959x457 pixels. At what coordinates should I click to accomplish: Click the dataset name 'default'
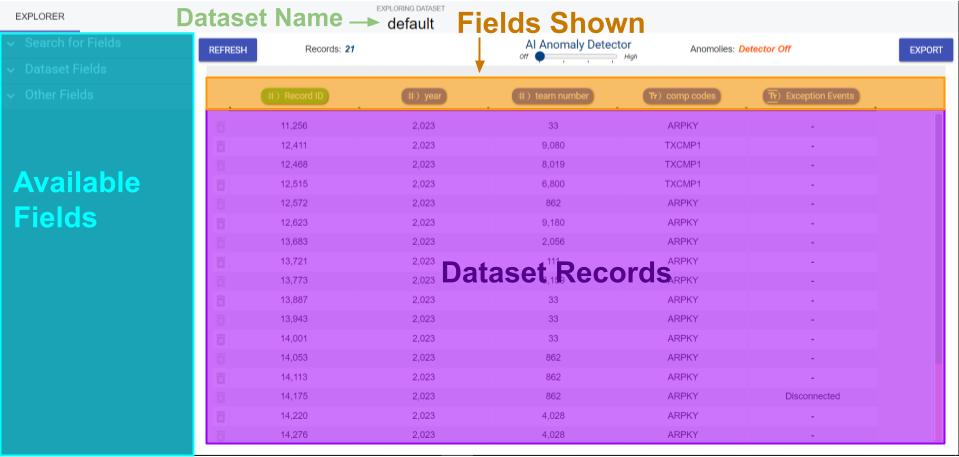[x=411, y=24]
